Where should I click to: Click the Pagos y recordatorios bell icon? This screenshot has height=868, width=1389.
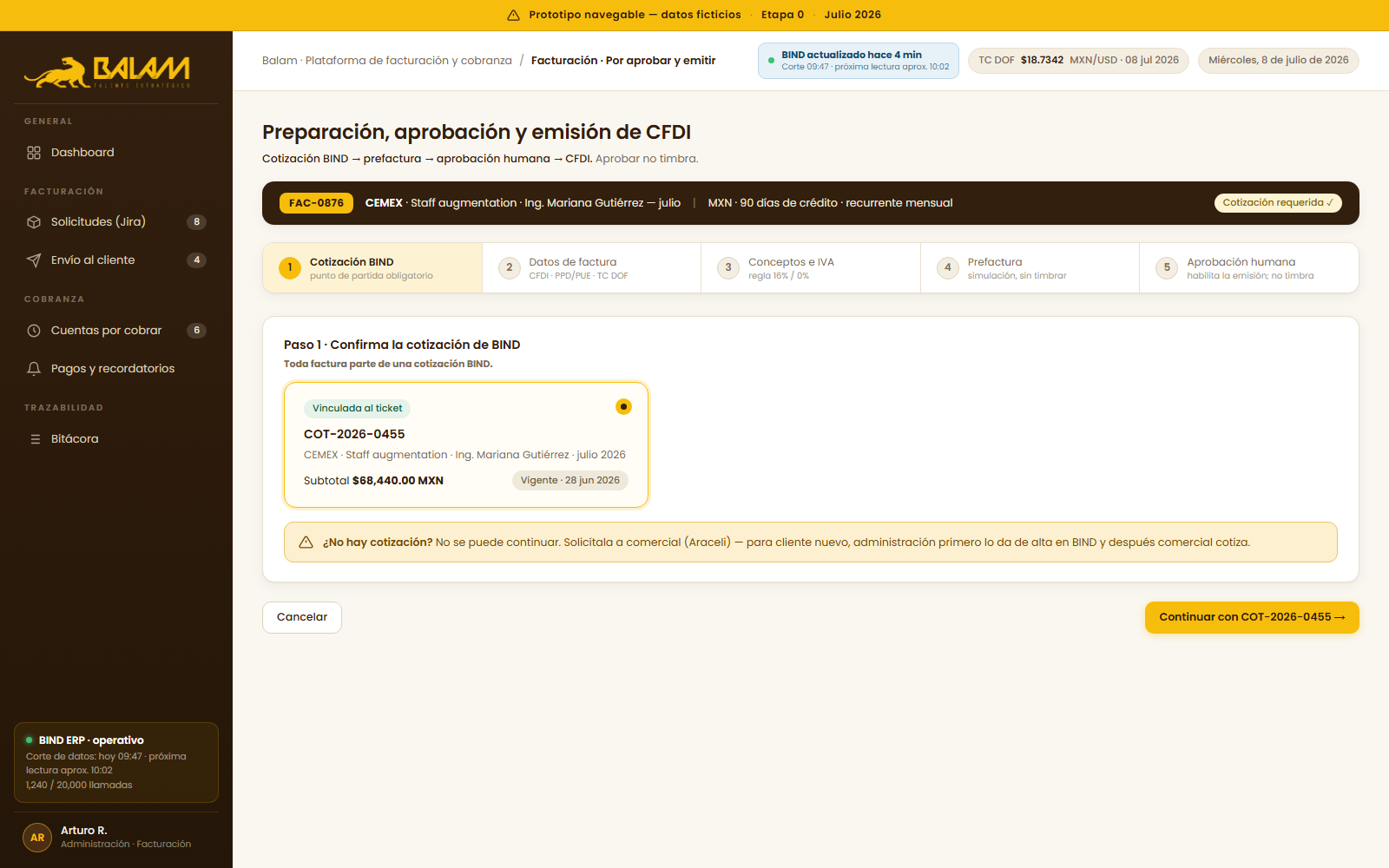[x=34, y=369]
